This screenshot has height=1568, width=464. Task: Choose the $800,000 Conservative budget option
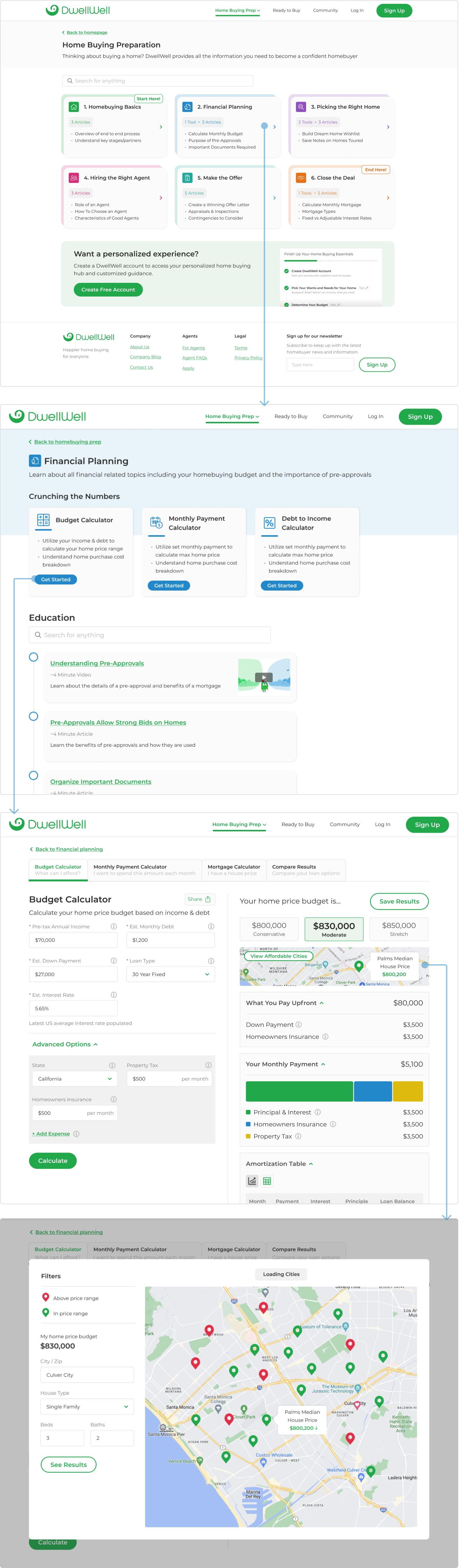coord(269,929)
